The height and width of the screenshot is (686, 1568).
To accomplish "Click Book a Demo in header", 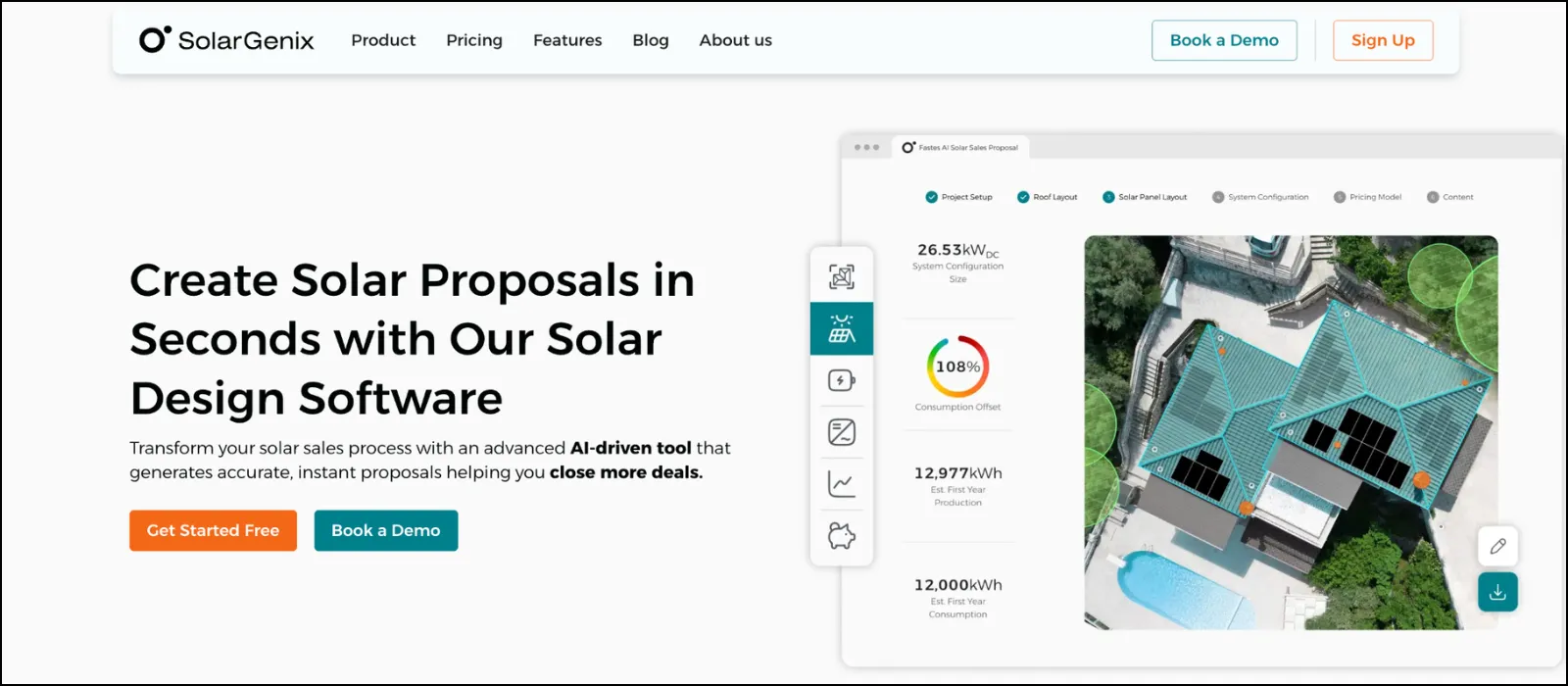I will click(1224, 40).
